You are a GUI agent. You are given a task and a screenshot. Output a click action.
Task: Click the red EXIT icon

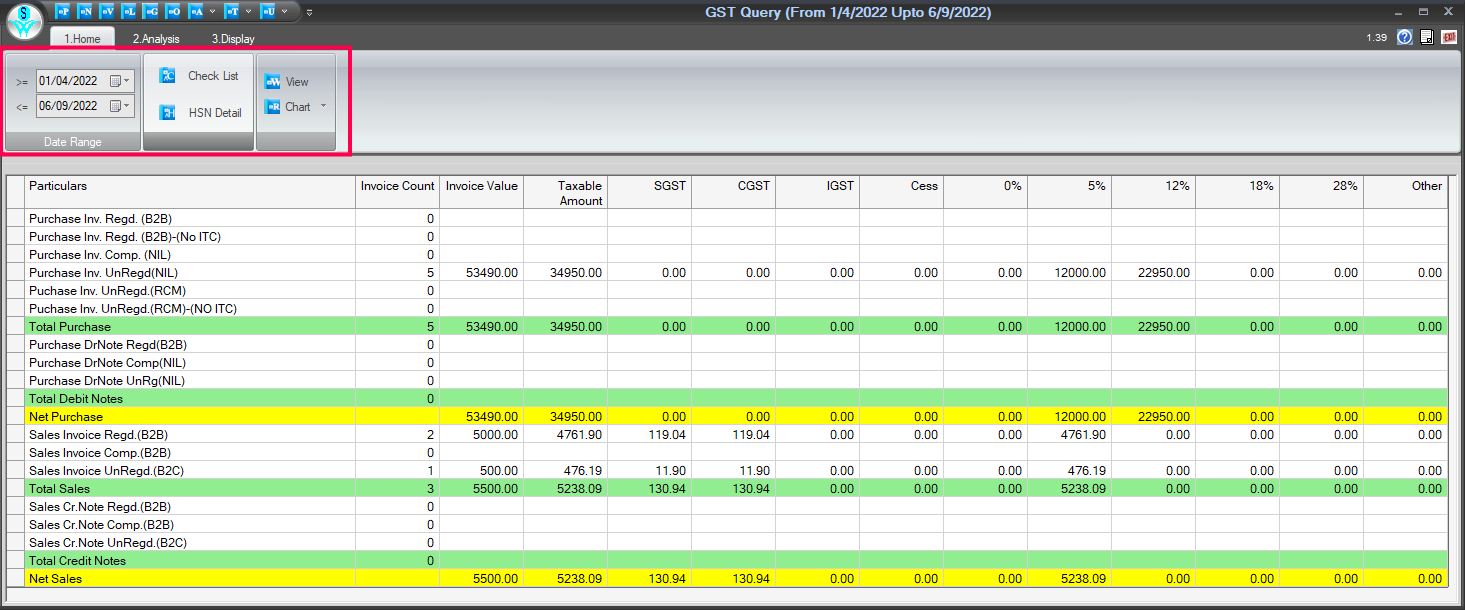[x=1448, y=37]
